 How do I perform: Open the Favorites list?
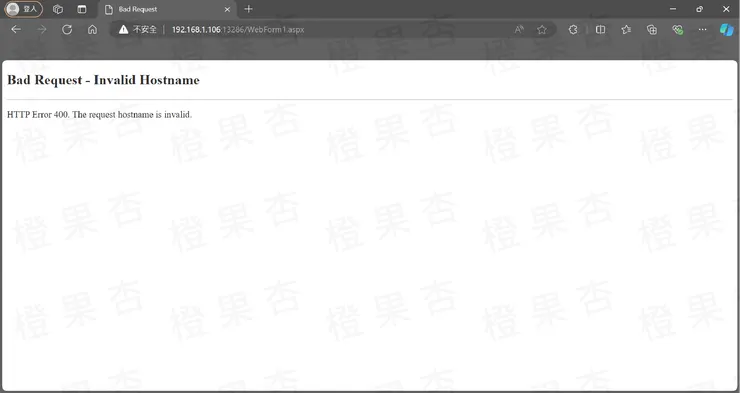tap(626, 30)
